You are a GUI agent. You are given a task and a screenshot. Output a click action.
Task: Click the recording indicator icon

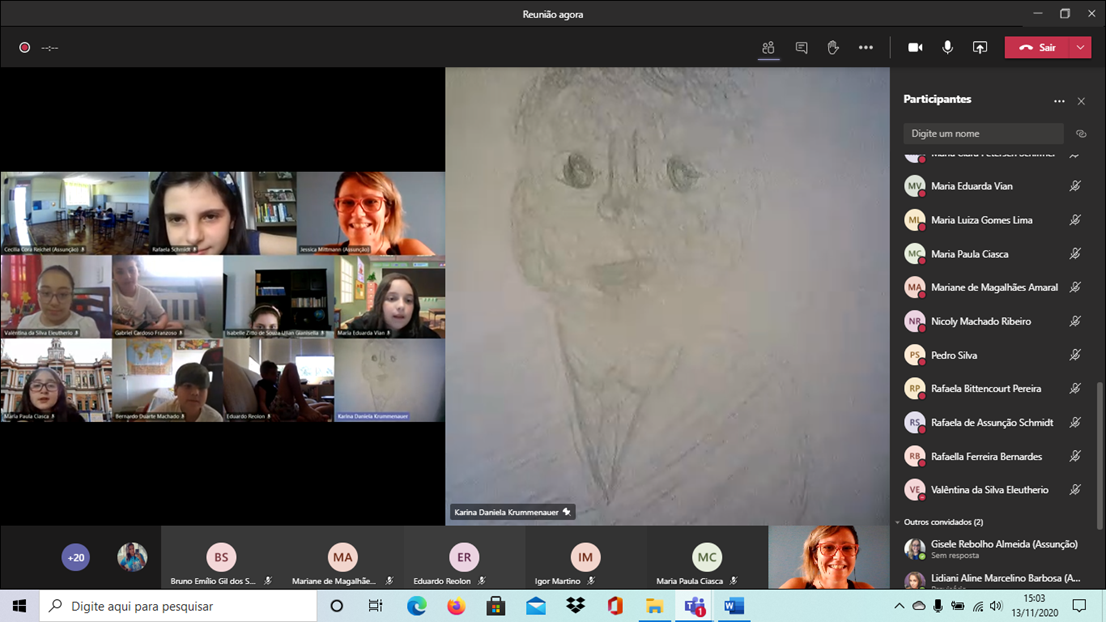click(25, 47)
